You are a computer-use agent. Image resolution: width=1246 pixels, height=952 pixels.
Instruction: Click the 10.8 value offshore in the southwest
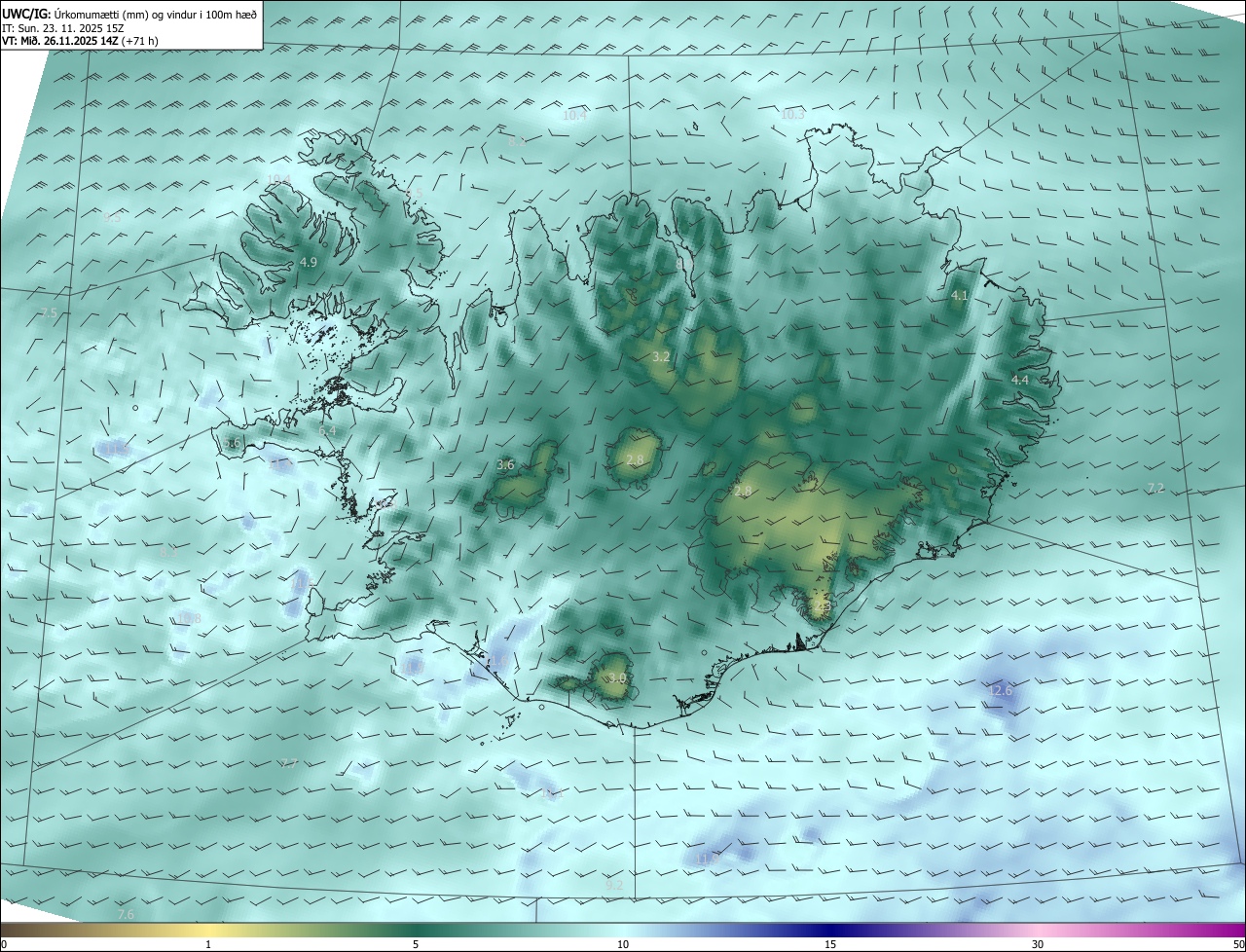(x=189, y=618)
